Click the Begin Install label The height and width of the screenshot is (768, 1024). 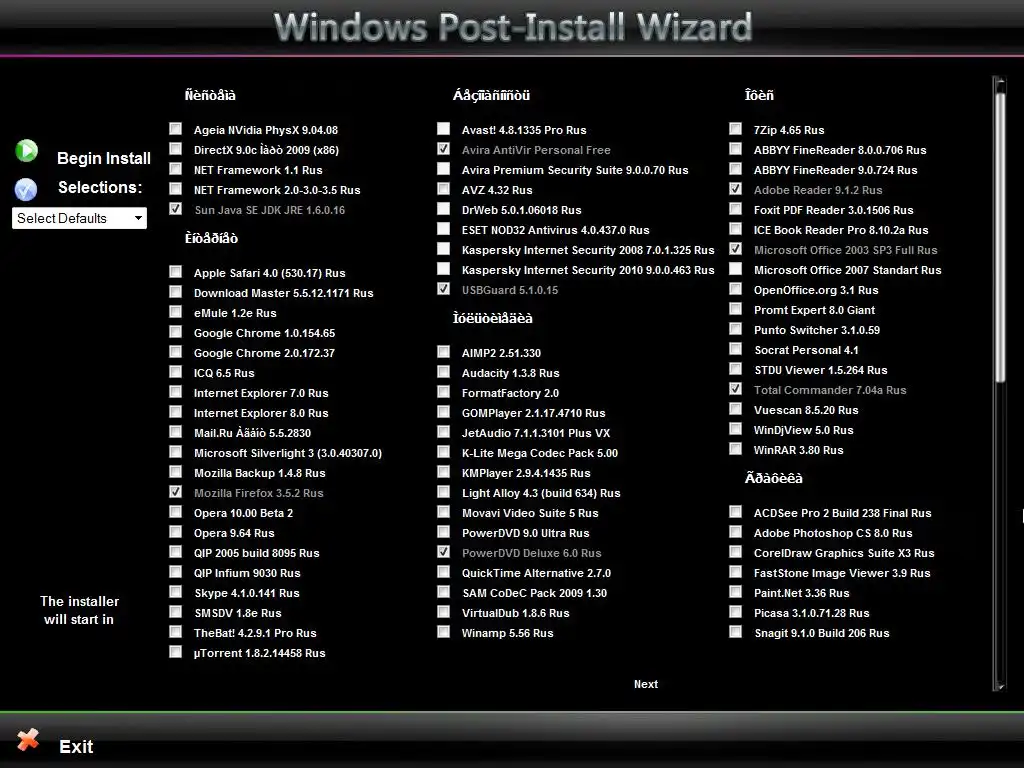click(104, 159)
